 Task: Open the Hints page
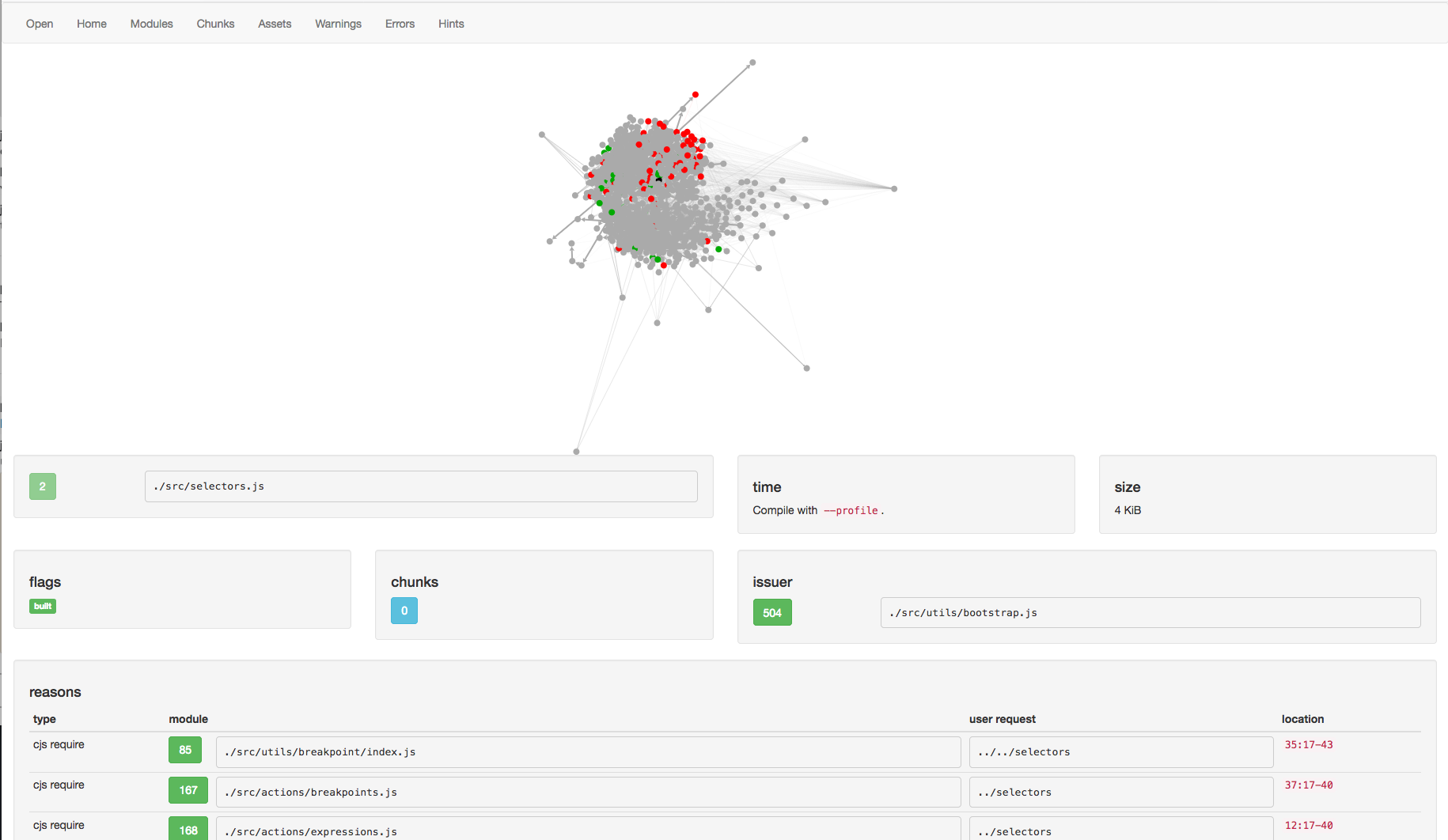tap(451, 24)
